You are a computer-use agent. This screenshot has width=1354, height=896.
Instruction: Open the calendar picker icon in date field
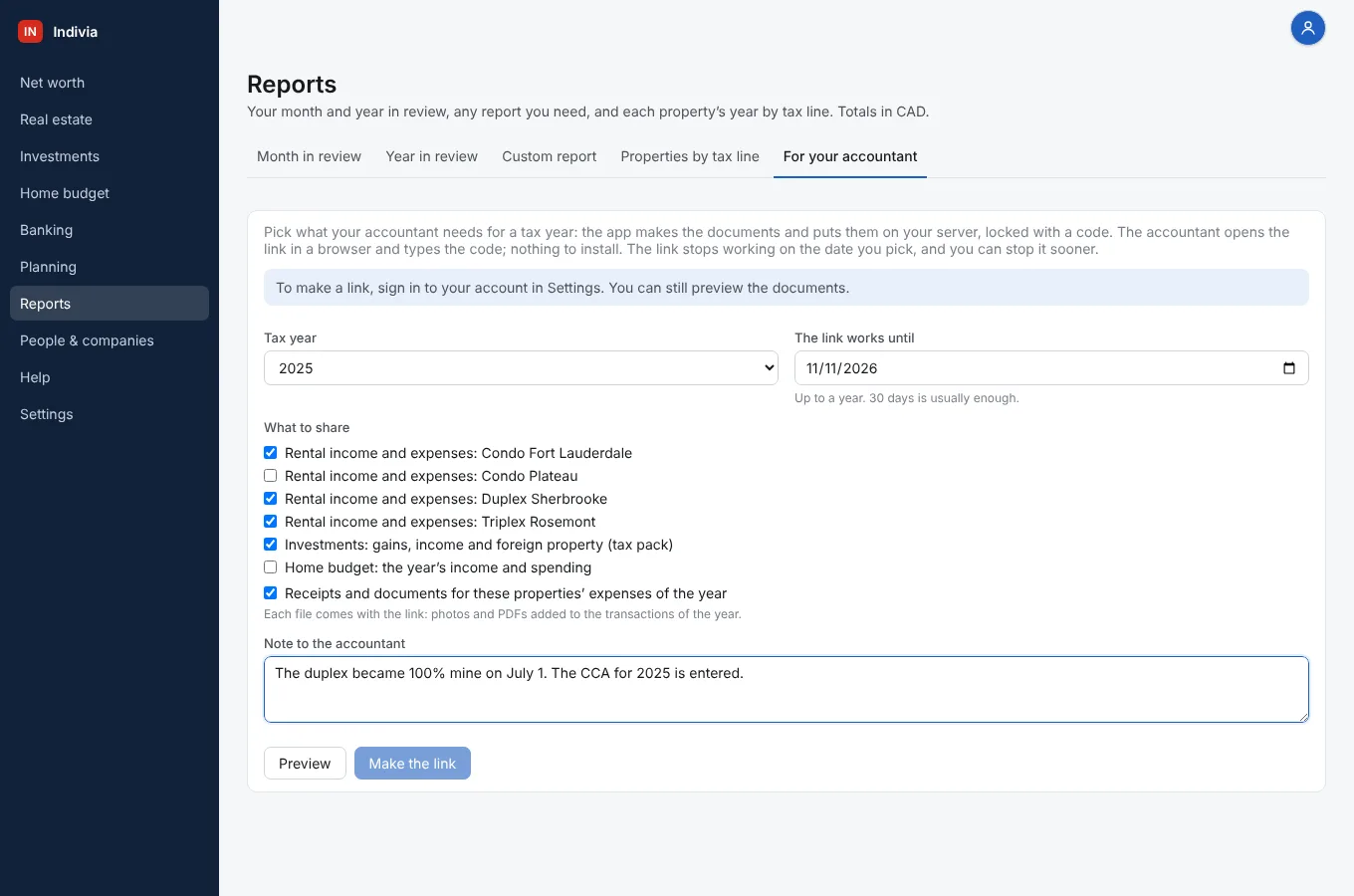click(1289, 368)
